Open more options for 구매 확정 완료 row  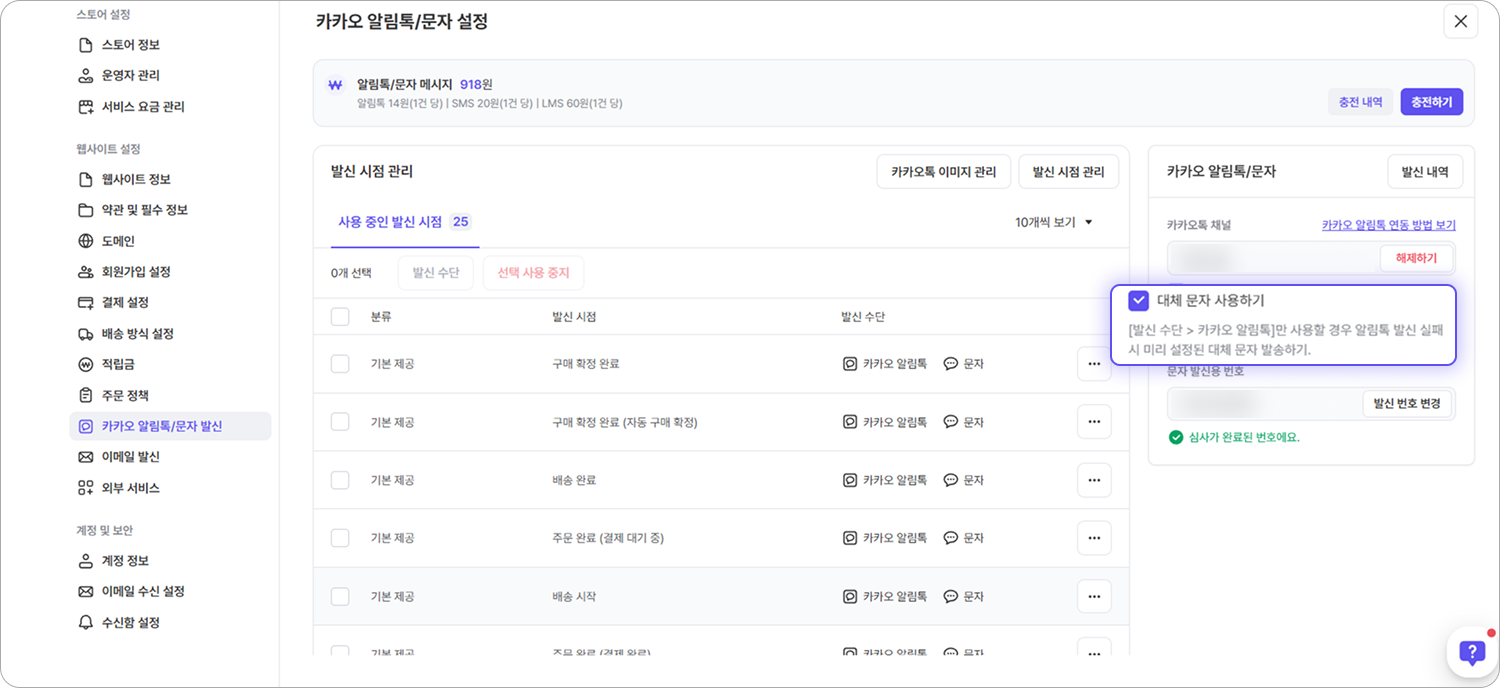coord(1094,364)
